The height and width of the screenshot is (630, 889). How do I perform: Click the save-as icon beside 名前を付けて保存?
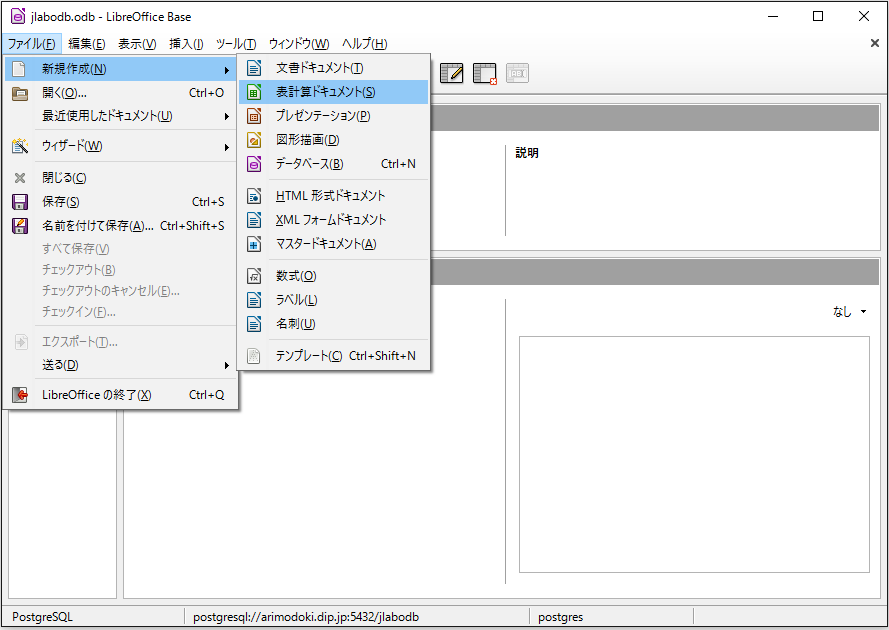click(x=20, y=226)
